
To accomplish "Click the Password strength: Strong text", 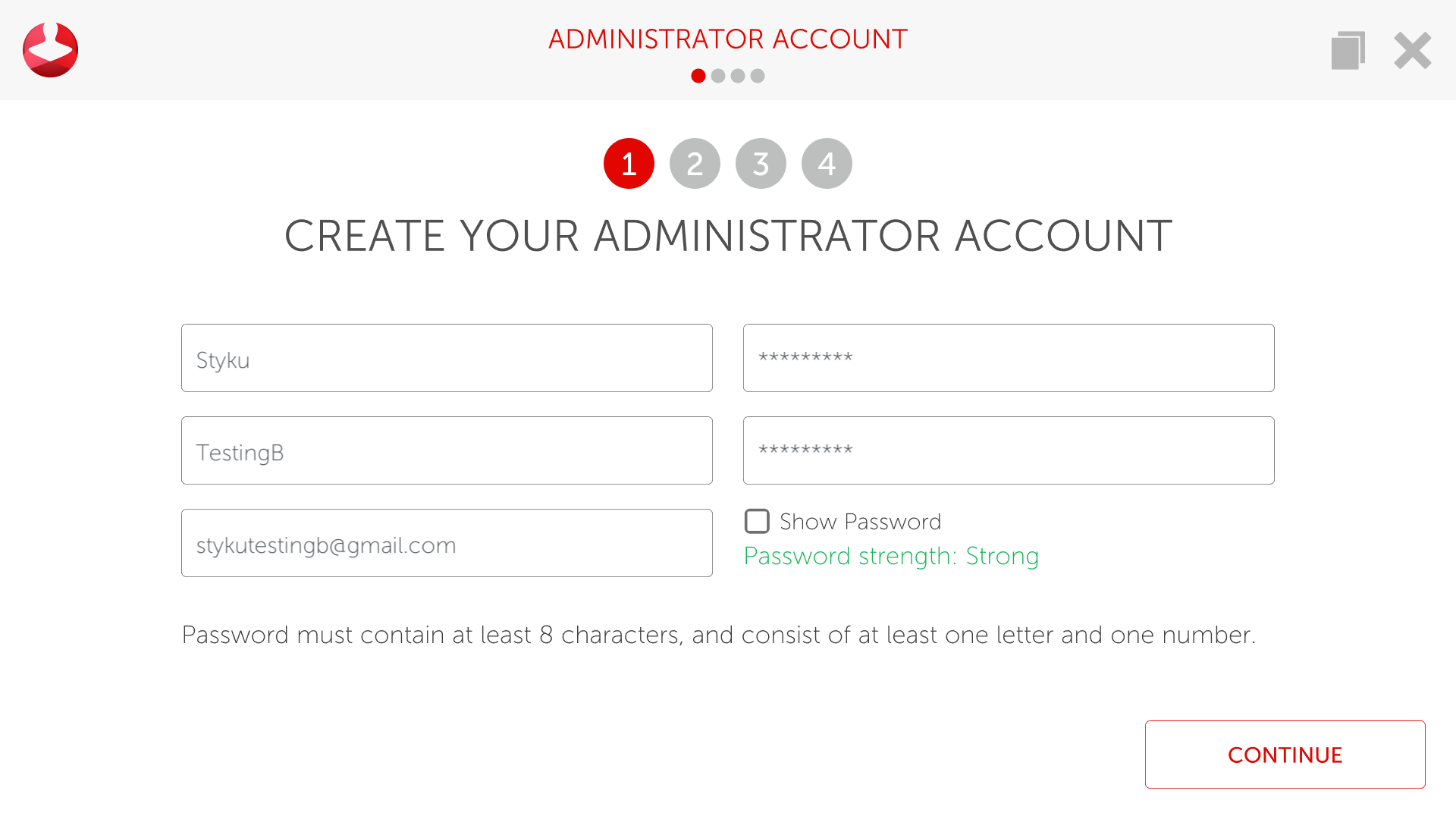I will coord(891,556).
